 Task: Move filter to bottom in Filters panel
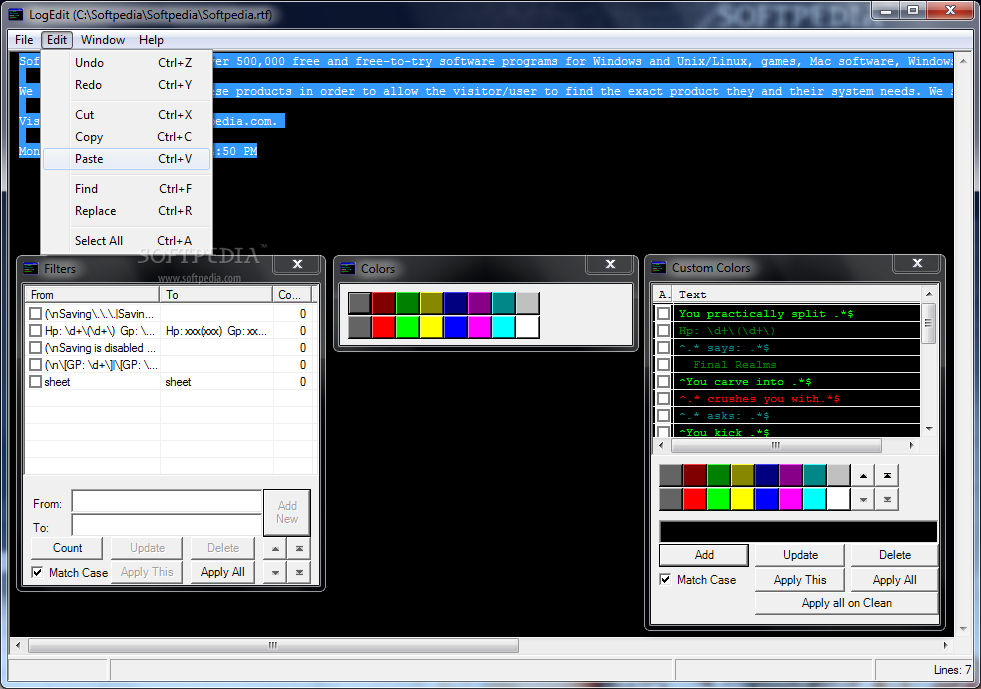pyautogui.click(x=300, y=572)
